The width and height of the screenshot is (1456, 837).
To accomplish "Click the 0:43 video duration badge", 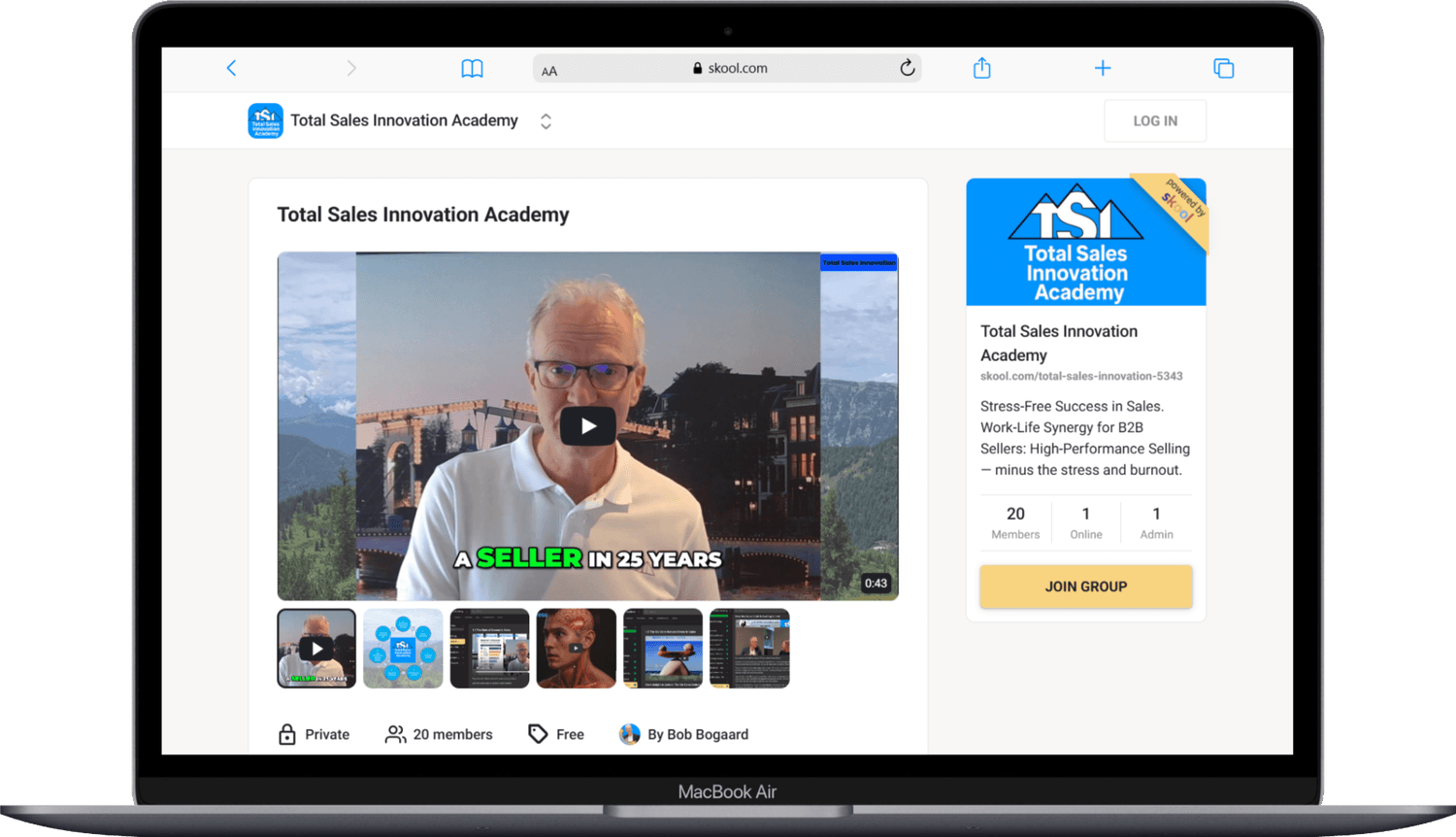I will click(x=876, y=584).
